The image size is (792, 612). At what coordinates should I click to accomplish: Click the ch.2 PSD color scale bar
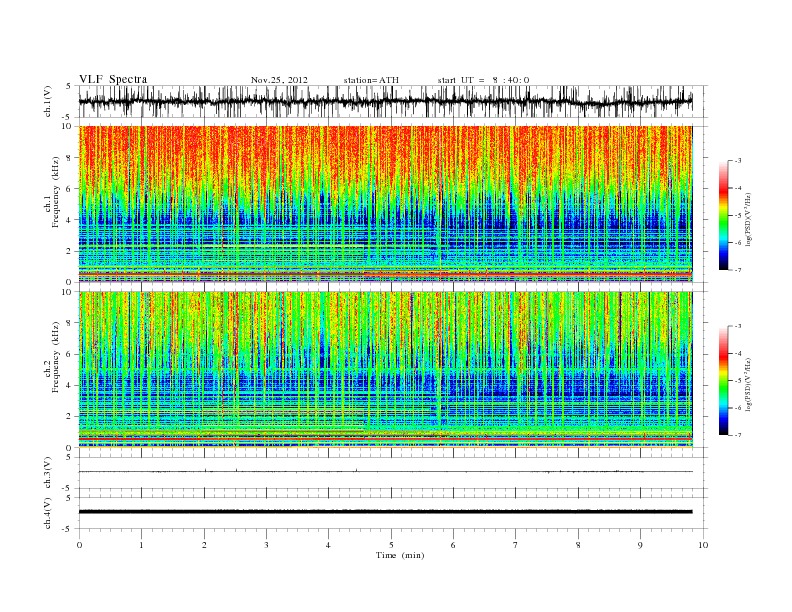(723, 381)
